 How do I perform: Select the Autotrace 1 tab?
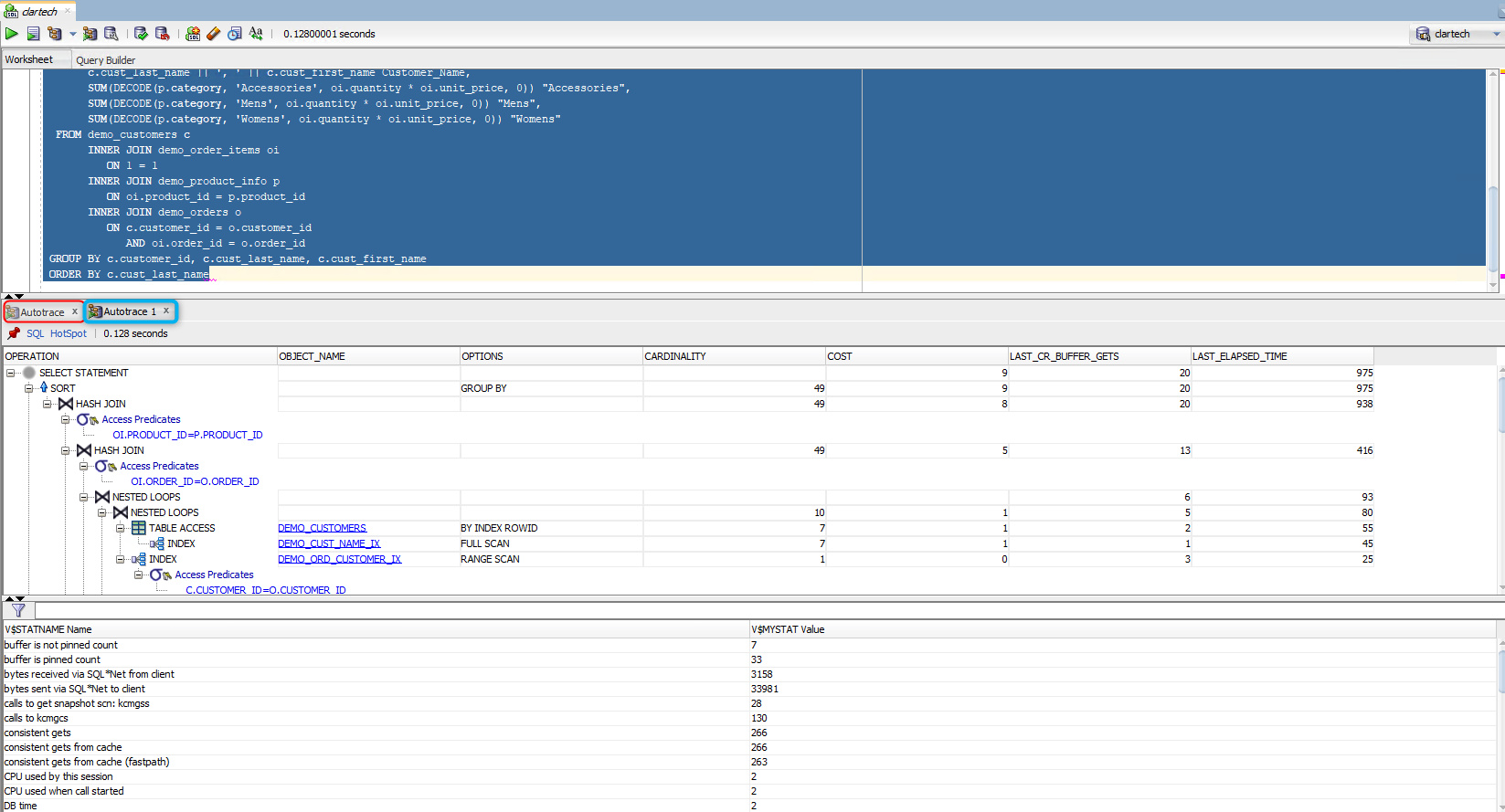pos(130,311)
